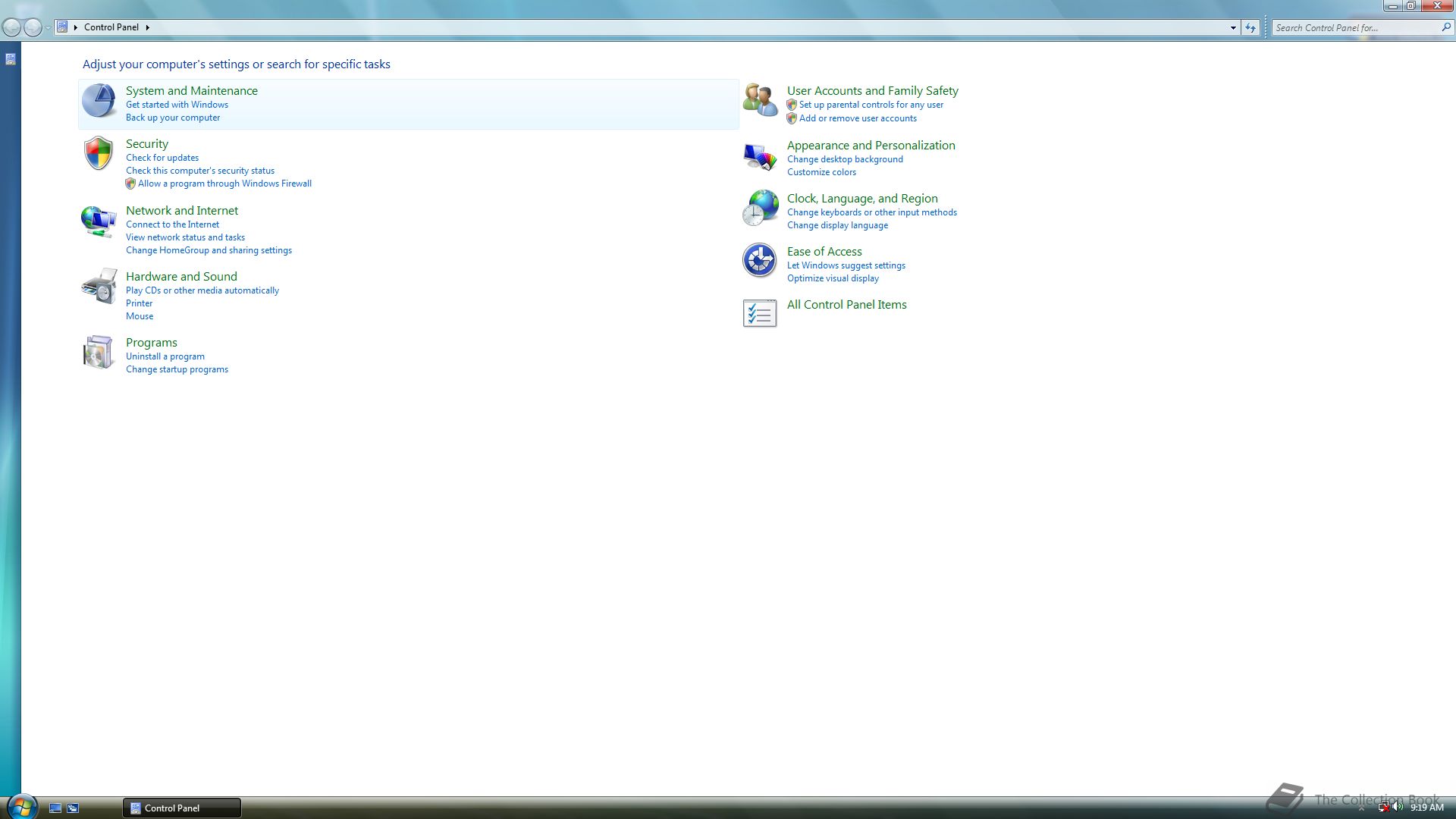The width and height of the screenshot is (1456, 819).
Task: Open the Mouse link
Action: click(140, 316)
